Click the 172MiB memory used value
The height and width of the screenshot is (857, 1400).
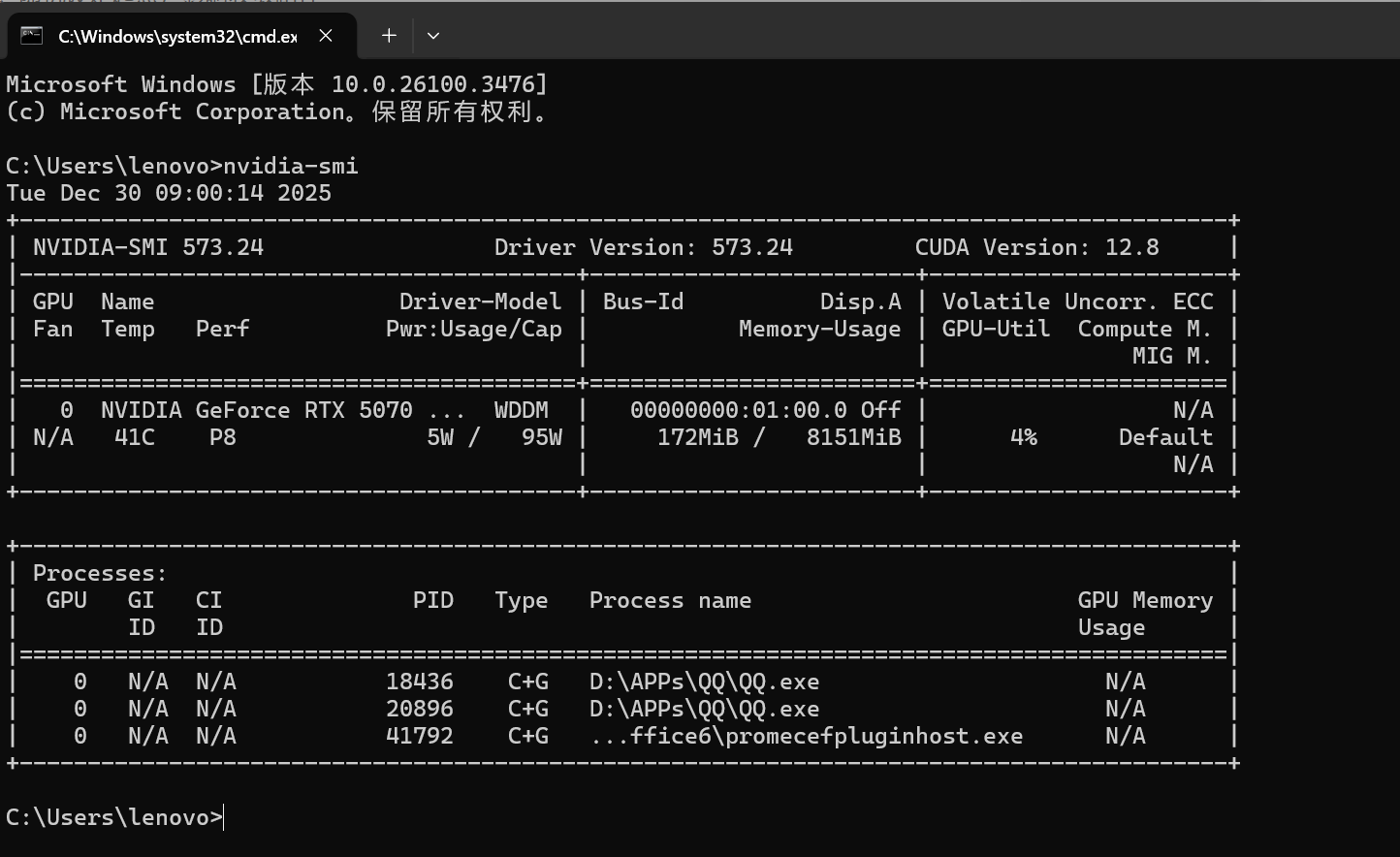point(698,437)
